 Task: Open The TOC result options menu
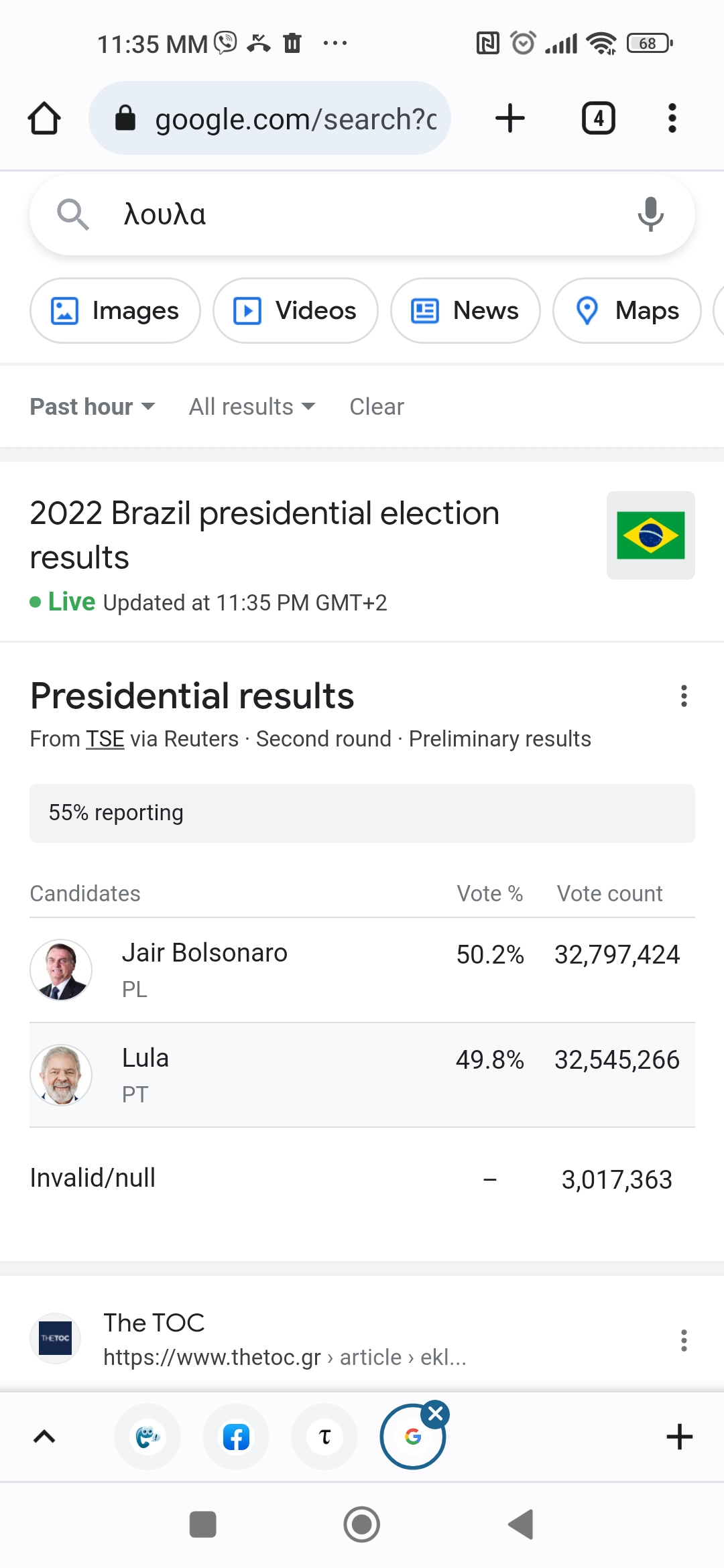683,1340
